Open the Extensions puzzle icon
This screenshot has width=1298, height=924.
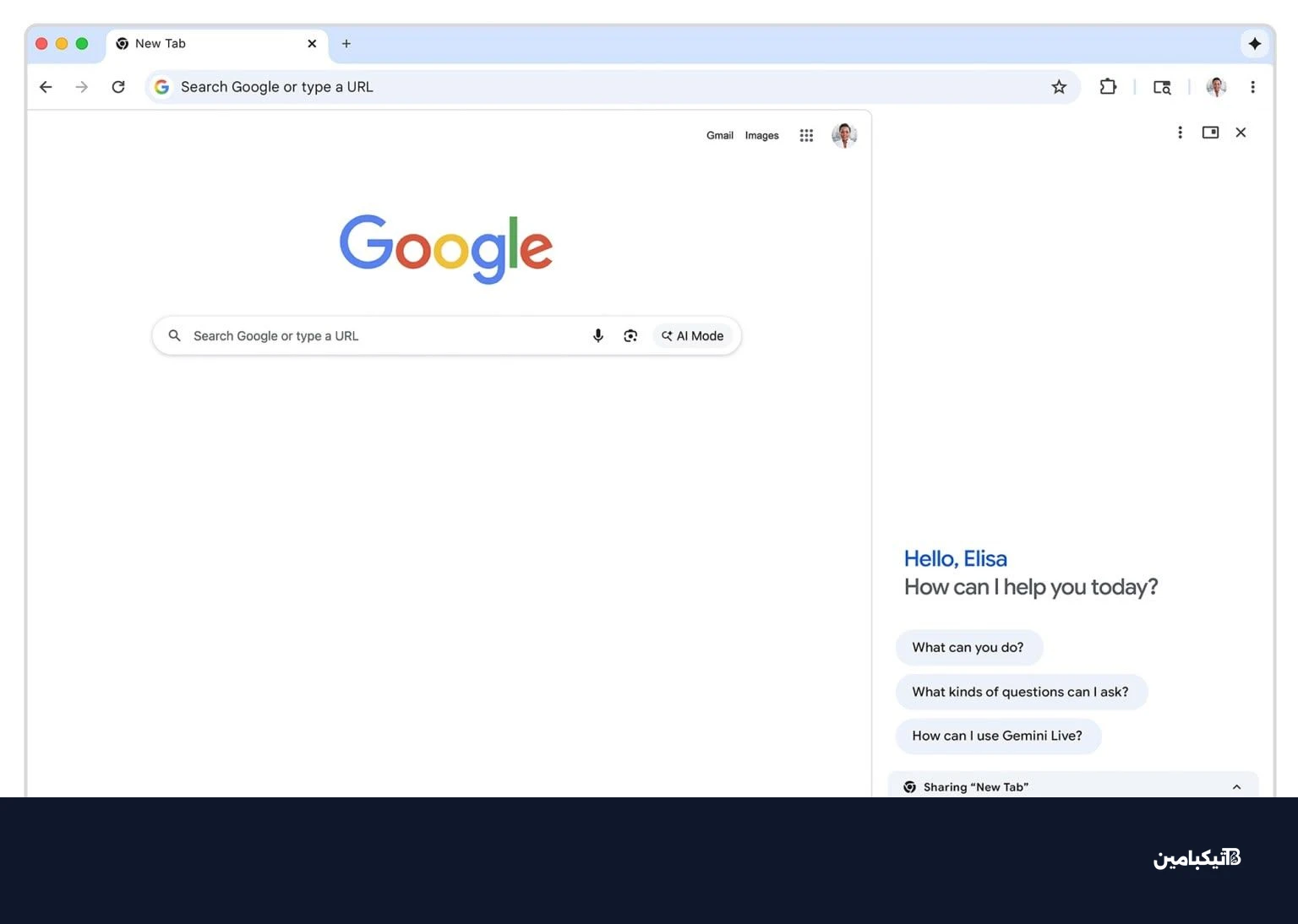point(1108,87)
